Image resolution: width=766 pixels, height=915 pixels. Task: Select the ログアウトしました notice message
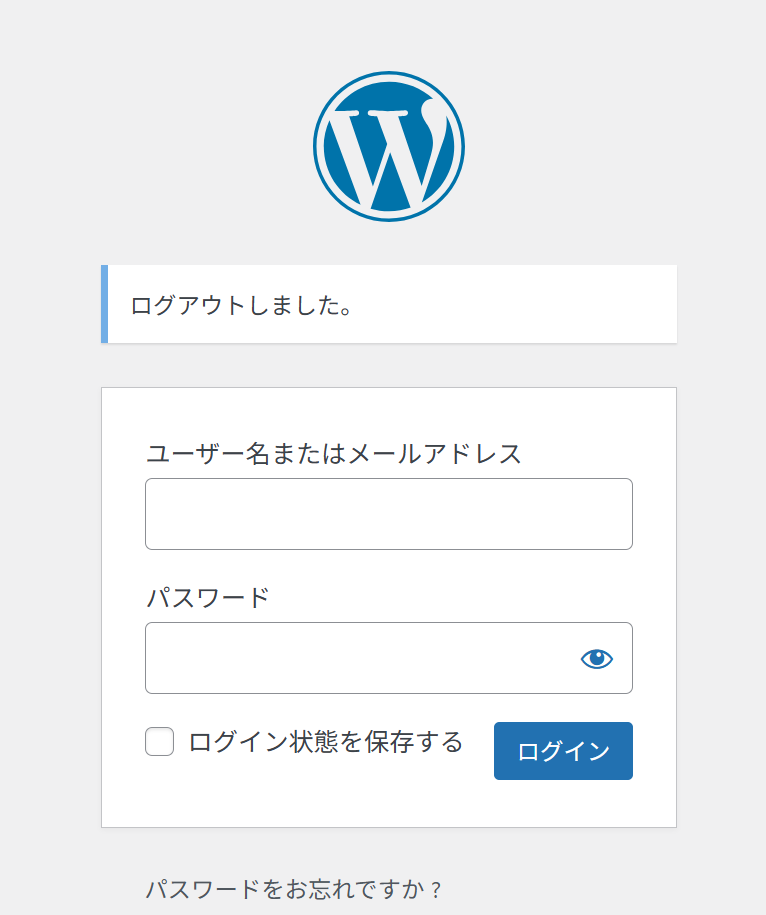[241, 305]
